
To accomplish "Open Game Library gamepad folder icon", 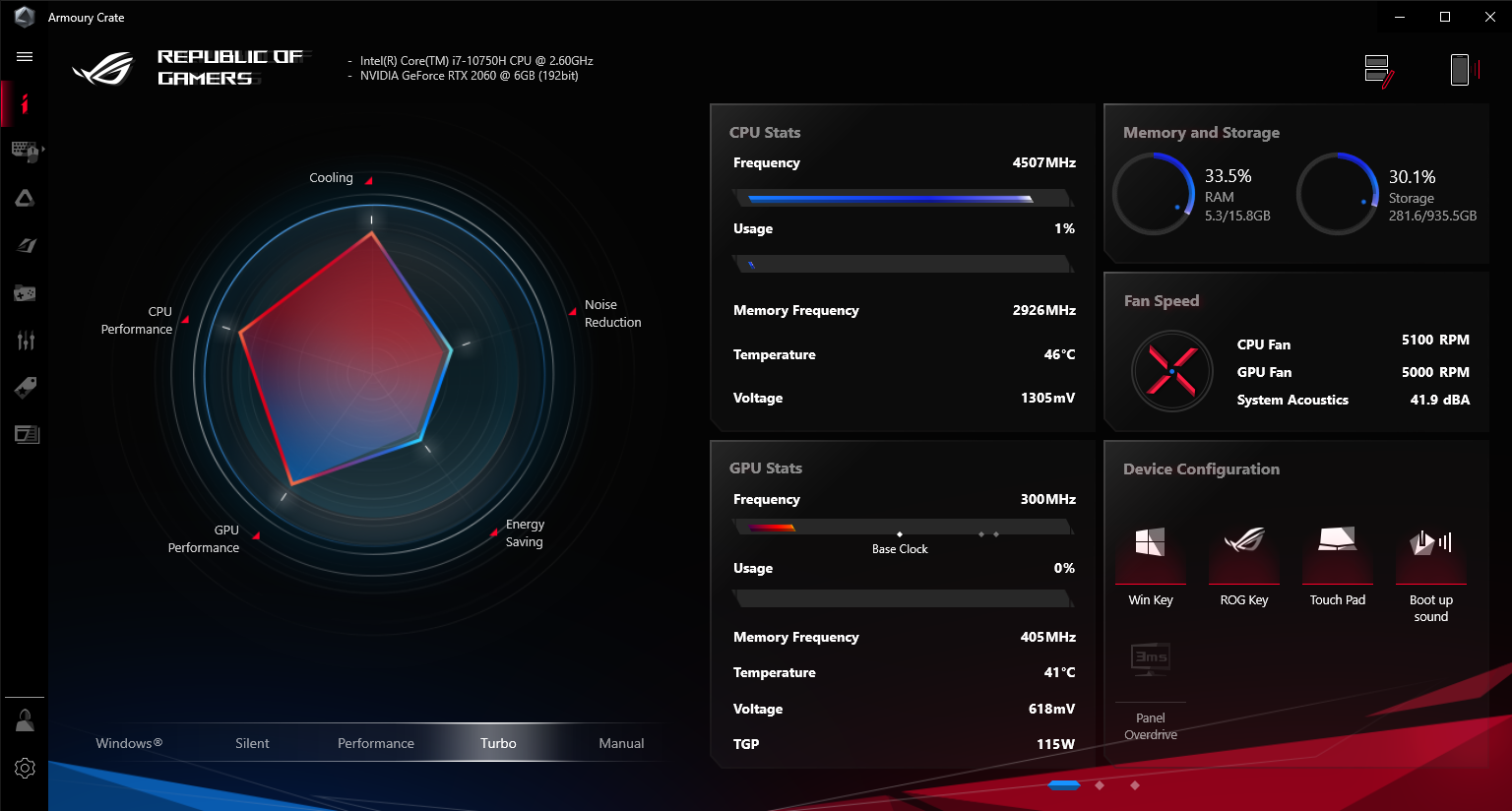I will [x=25, y=293].
